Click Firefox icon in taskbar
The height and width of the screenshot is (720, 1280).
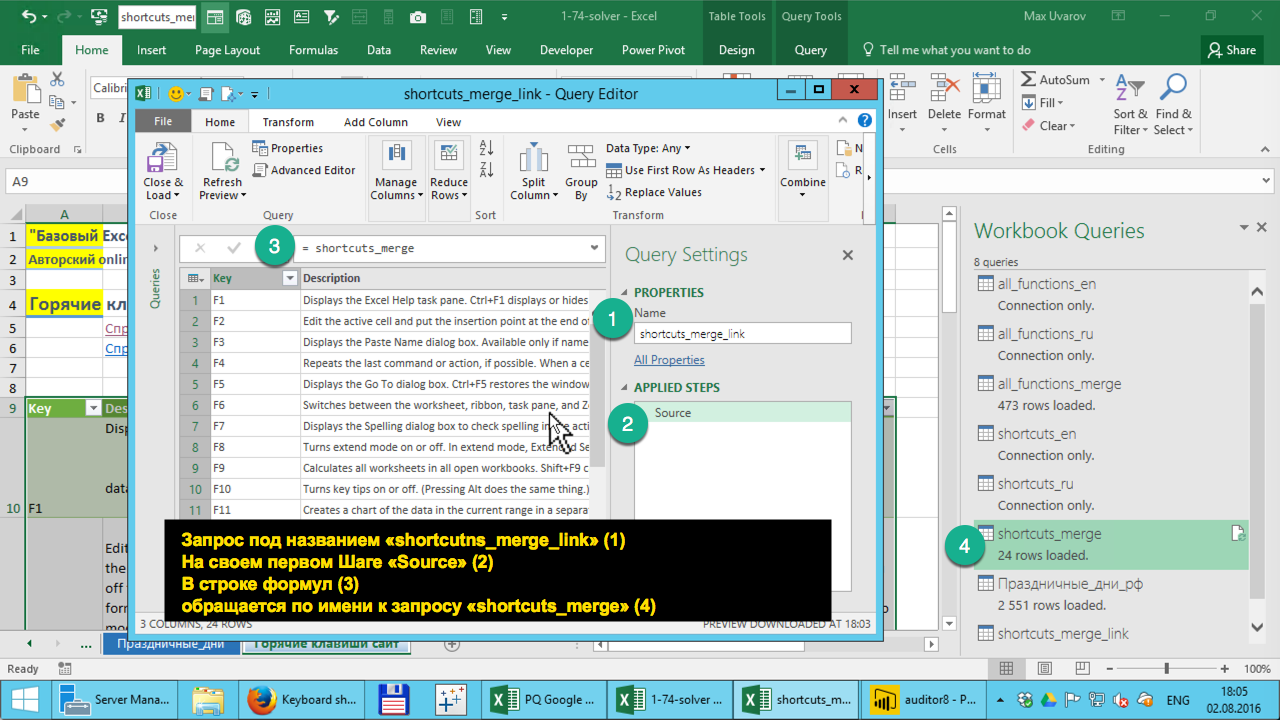[261, 700]
